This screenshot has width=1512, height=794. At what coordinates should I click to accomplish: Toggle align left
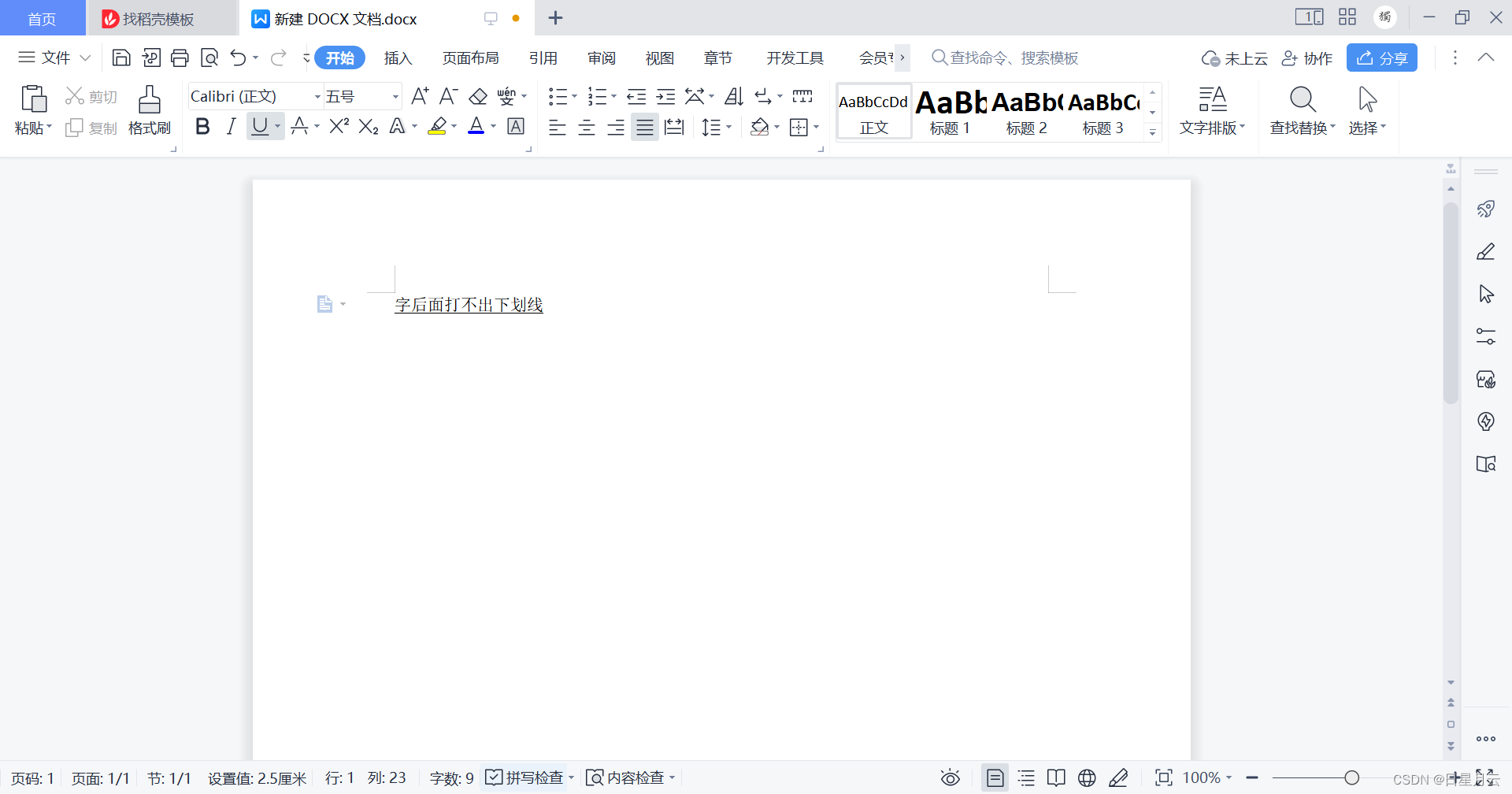pyautogui.click(x=558, y=127)
